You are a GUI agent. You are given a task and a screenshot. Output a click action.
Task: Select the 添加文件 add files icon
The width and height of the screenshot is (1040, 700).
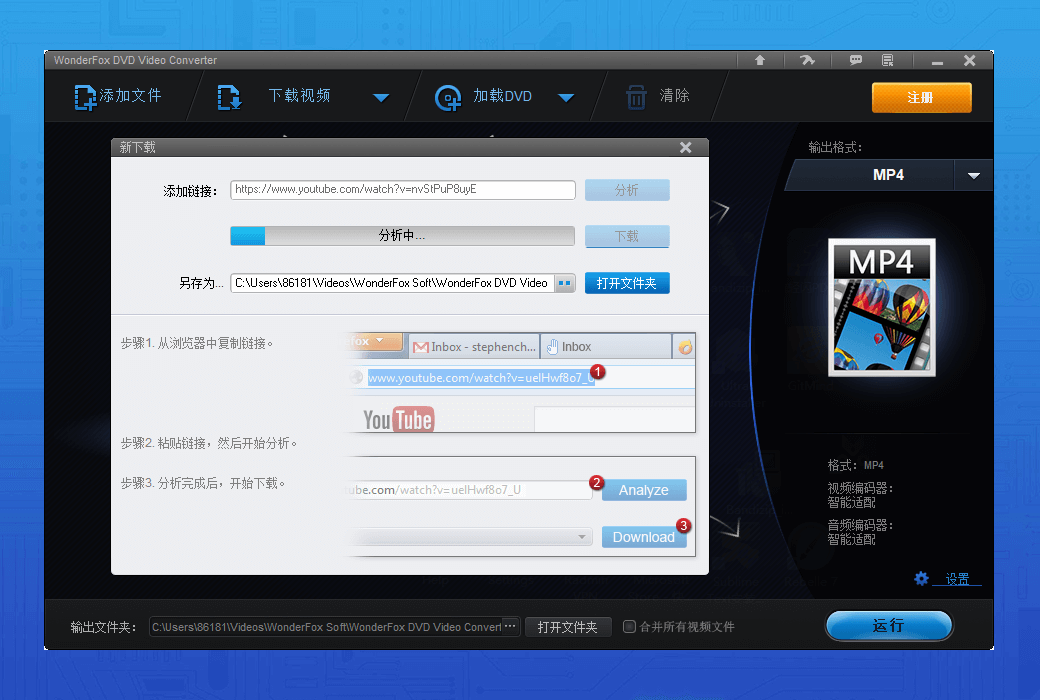[84, 96]
